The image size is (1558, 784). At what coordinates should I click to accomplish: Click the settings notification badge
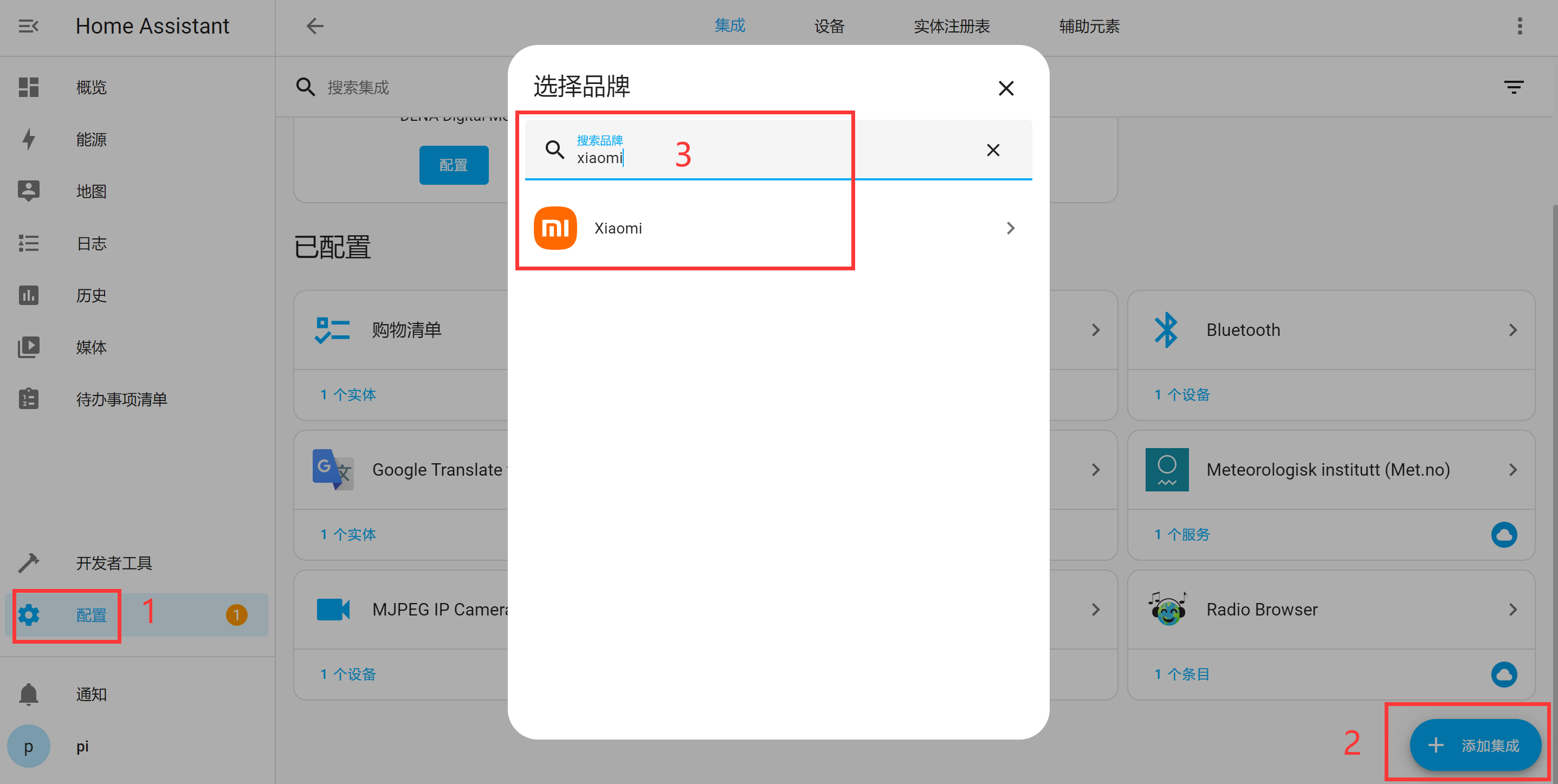click(x=236, y=615)
